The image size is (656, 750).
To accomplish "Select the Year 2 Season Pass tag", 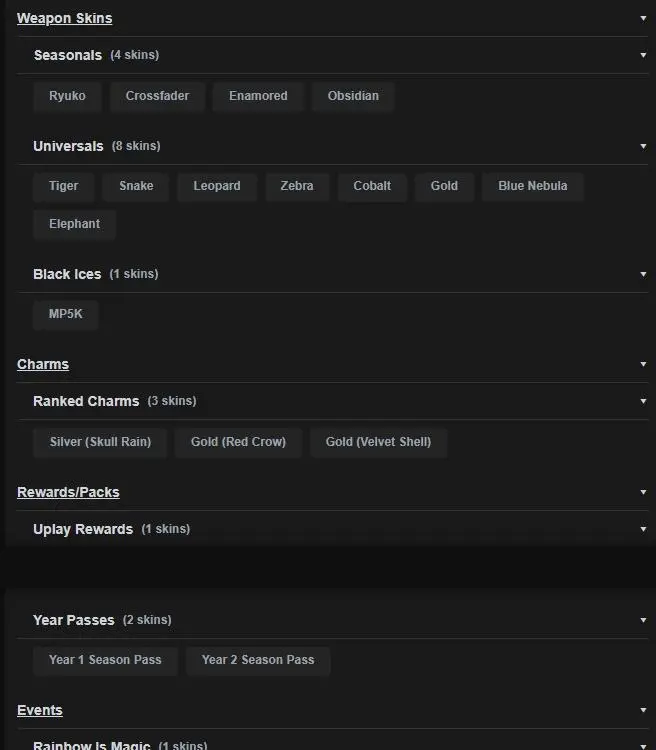I will point(257,660).
